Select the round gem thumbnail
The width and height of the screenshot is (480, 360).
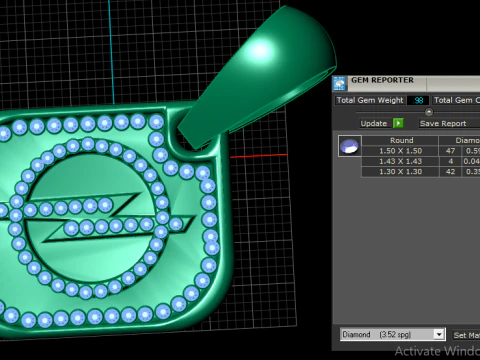click(349, 146)
